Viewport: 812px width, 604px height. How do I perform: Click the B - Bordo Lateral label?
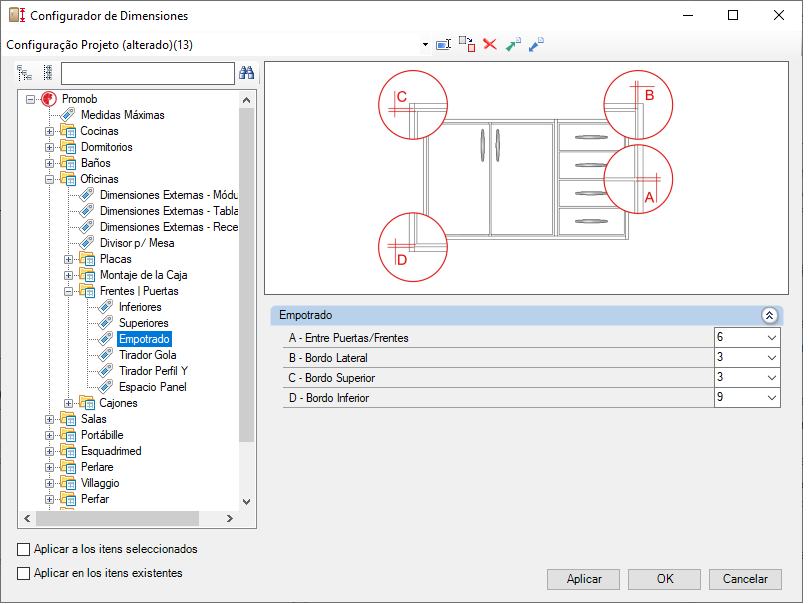pos(328,358)
